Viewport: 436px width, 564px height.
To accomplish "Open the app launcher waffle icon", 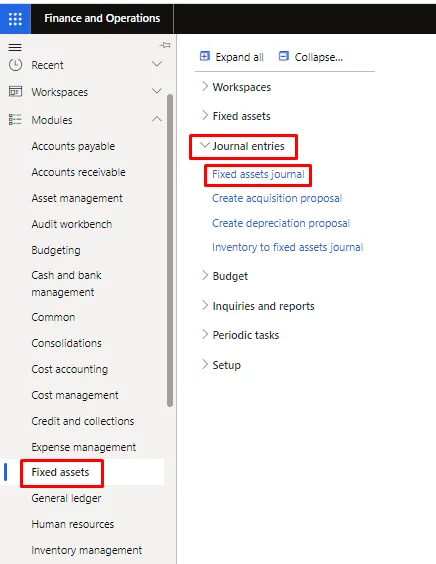I will (x=15, y=19).
